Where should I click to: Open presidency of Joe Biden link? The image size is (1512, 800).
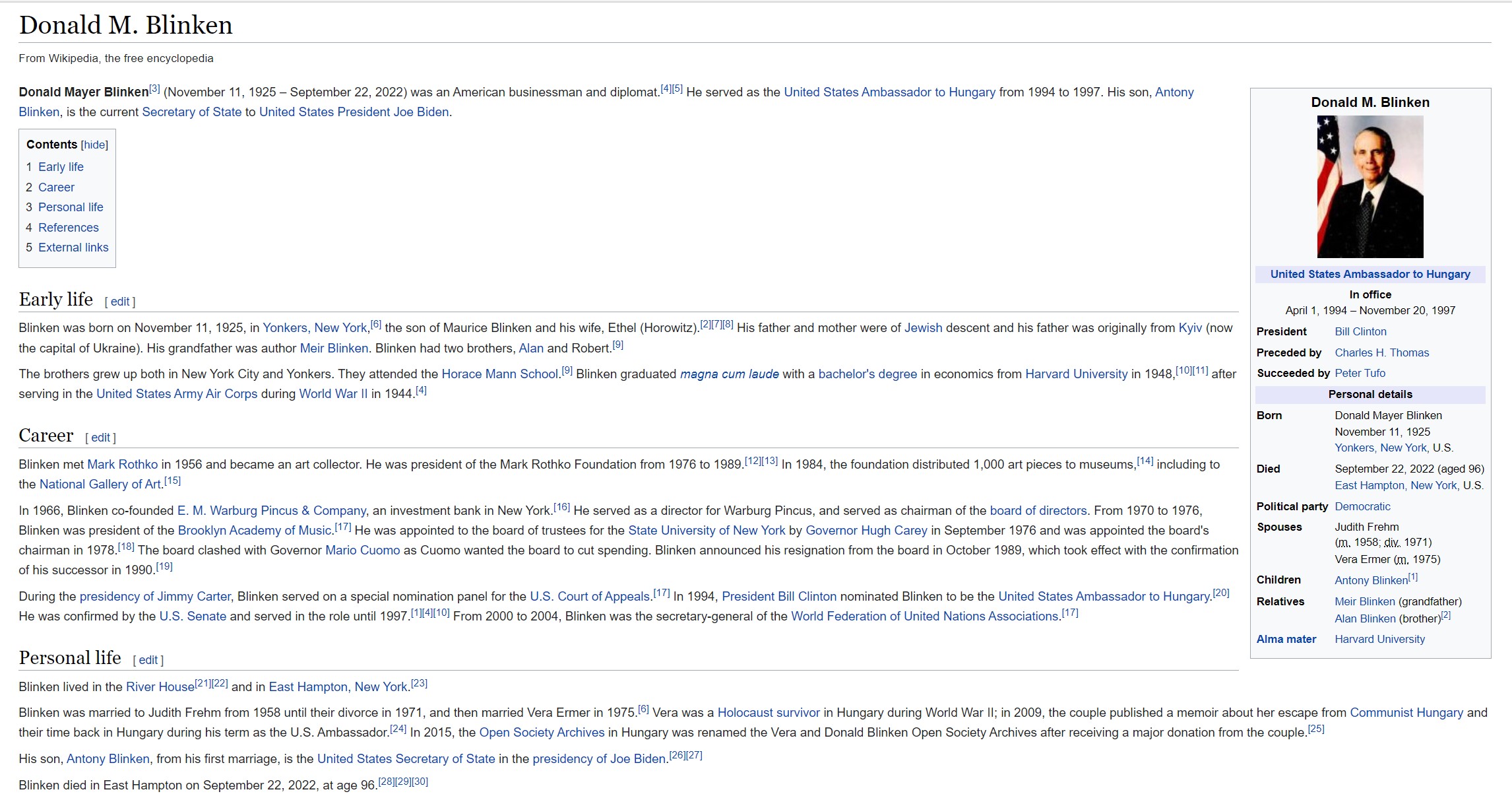pyautogui.click(x=599, y=759)
